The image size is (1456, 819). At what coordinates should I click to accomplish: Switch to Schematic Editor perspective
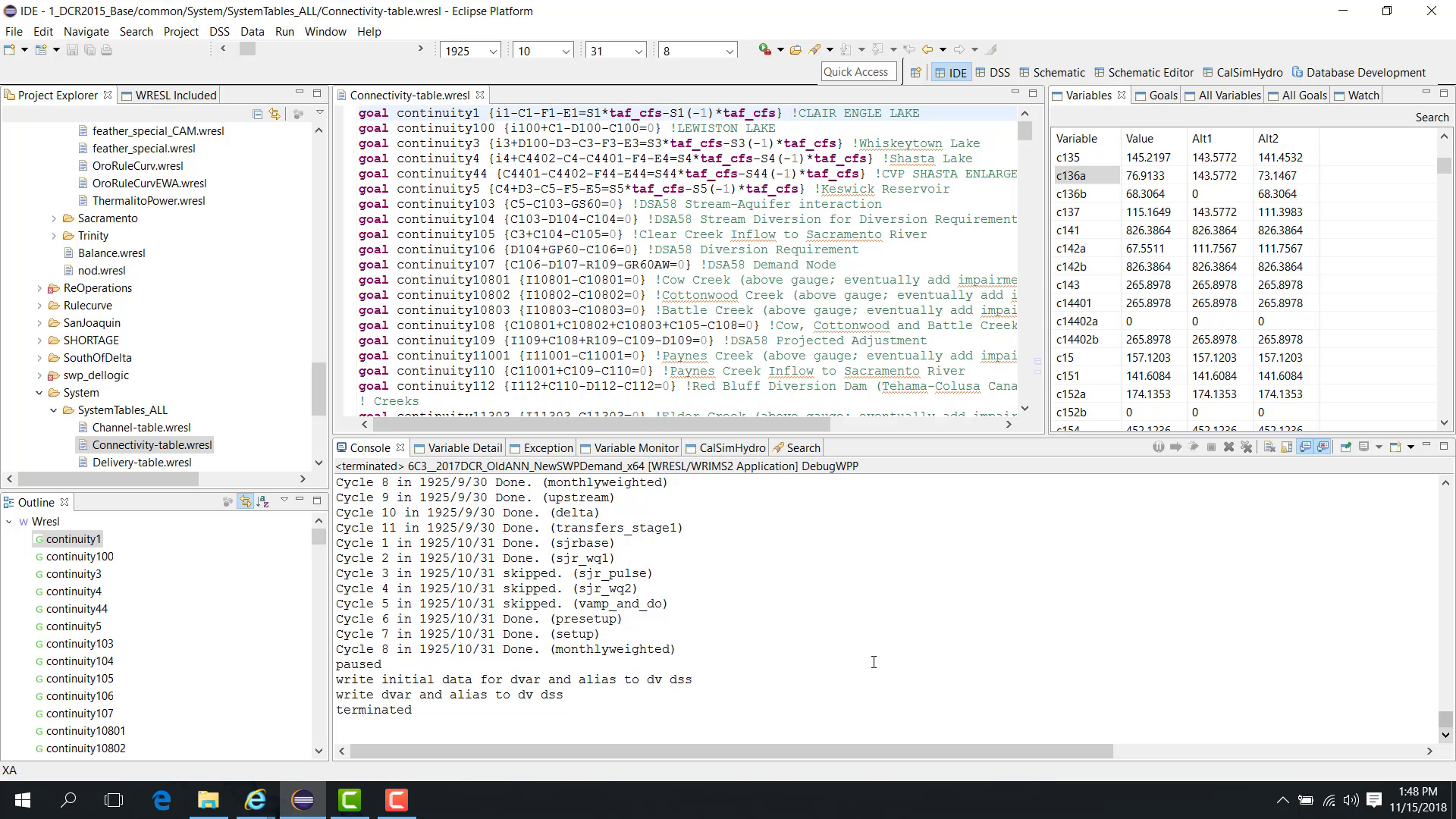[1144, 73]
